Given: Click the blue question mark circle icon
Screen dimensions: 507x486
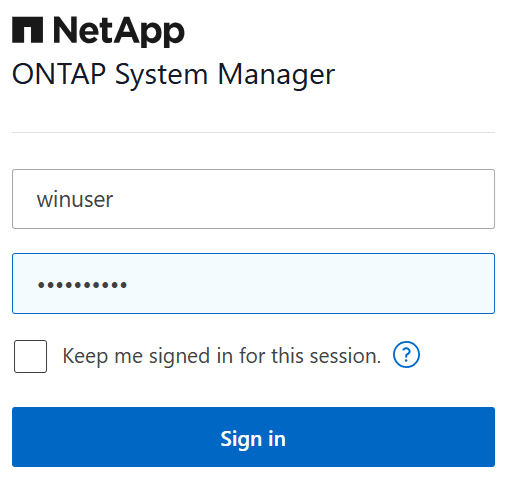Looking at the screenshot, I should (x=406, y=355).
